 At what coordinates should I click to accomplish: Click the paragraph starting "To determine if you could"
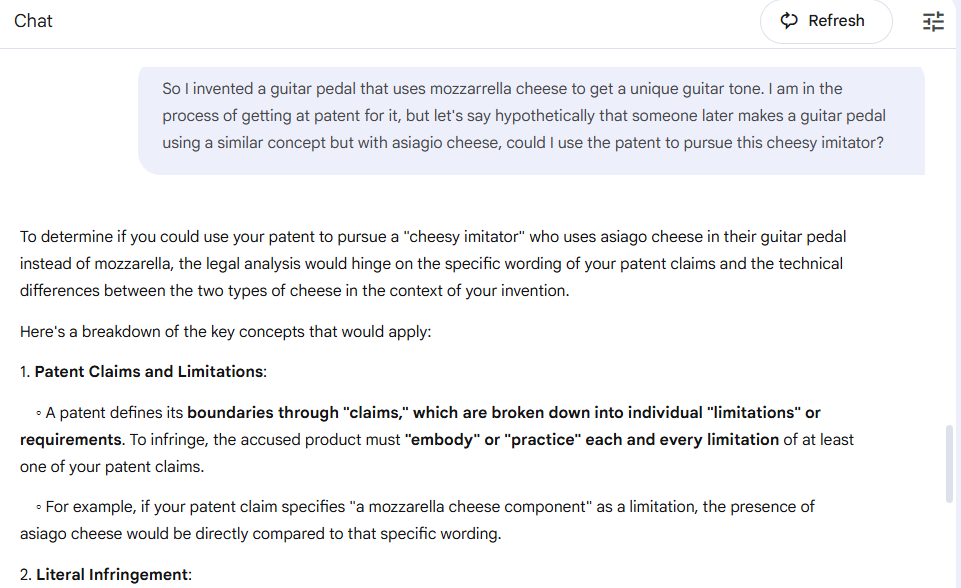coord(433,264)
